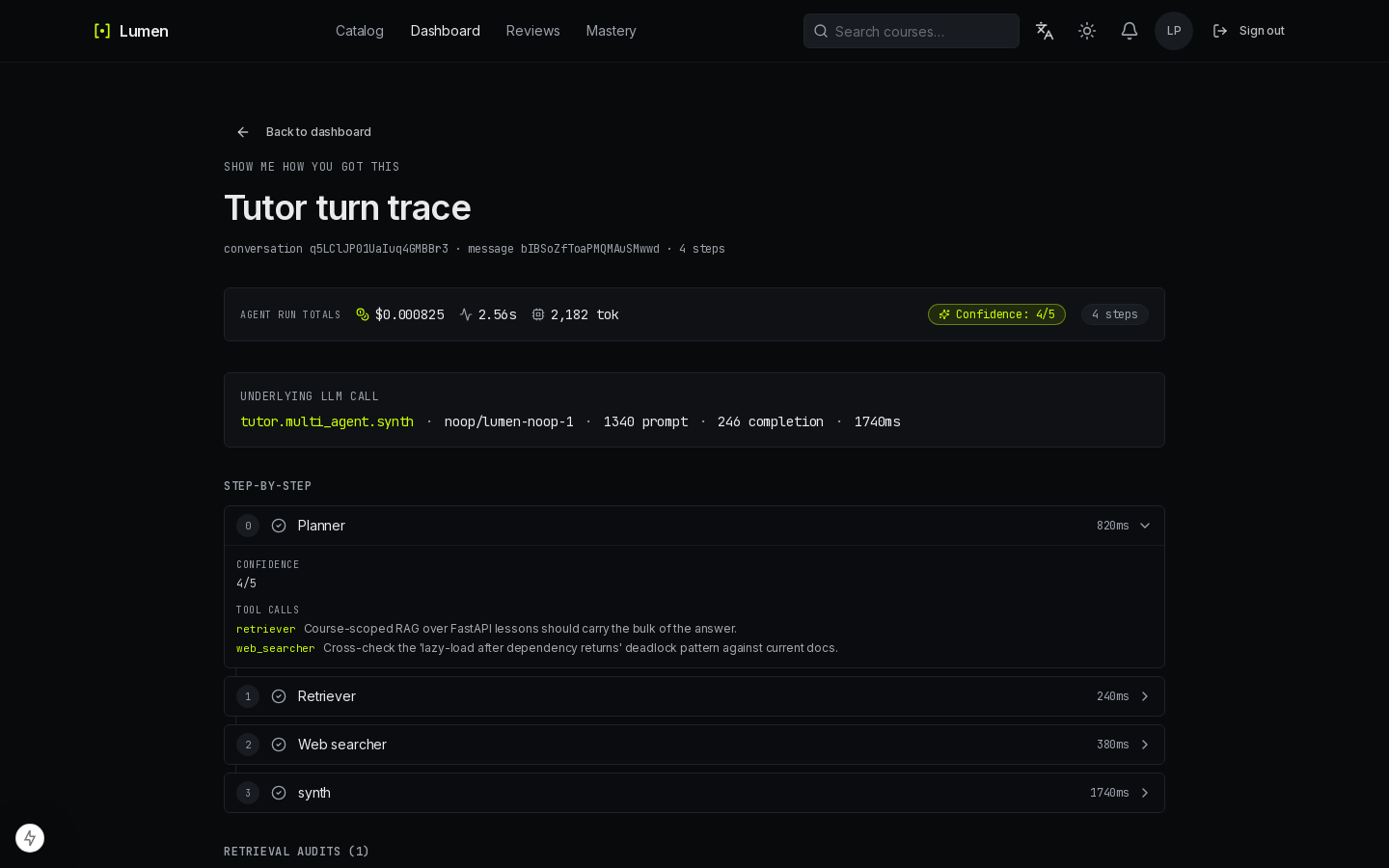Click the $0.000825 cost value

pos(410,314)
